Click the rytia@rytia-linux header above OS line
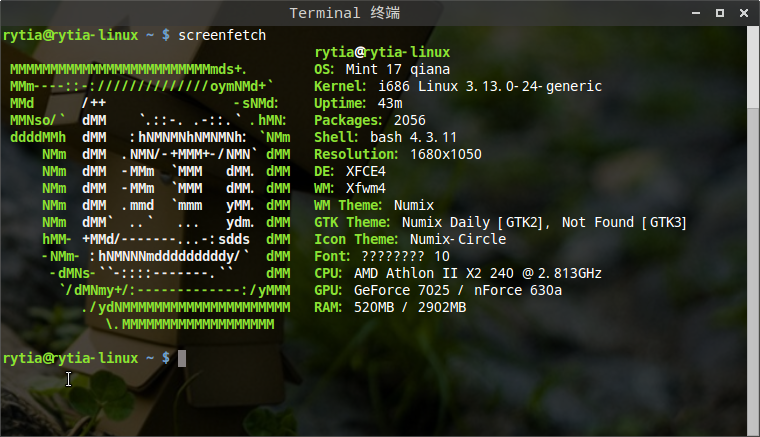Viewport: 760px width, 437px height. (382, 52)
